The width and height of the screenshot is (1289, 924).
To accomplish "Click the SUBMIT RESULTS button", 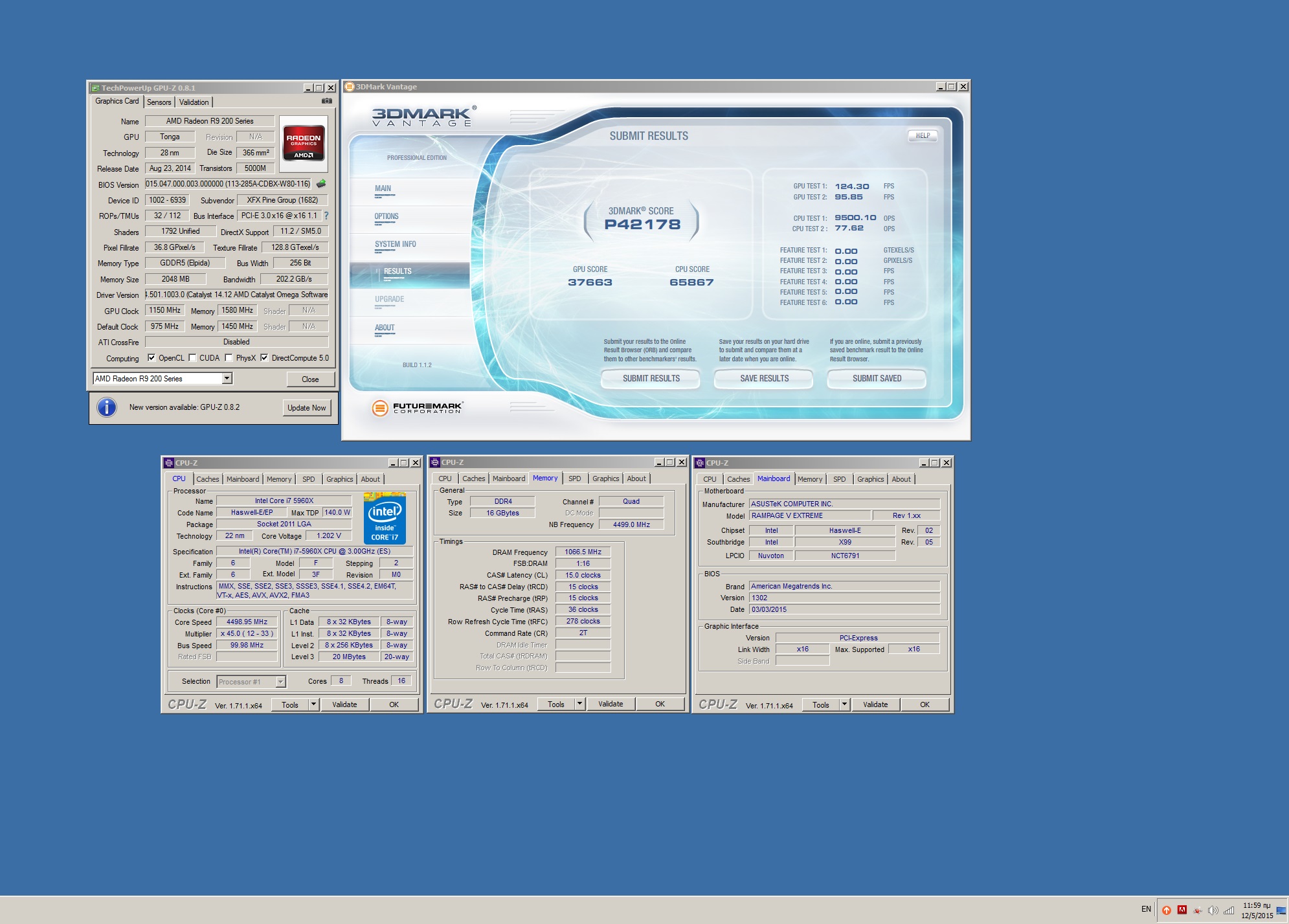I will [651, 378].
